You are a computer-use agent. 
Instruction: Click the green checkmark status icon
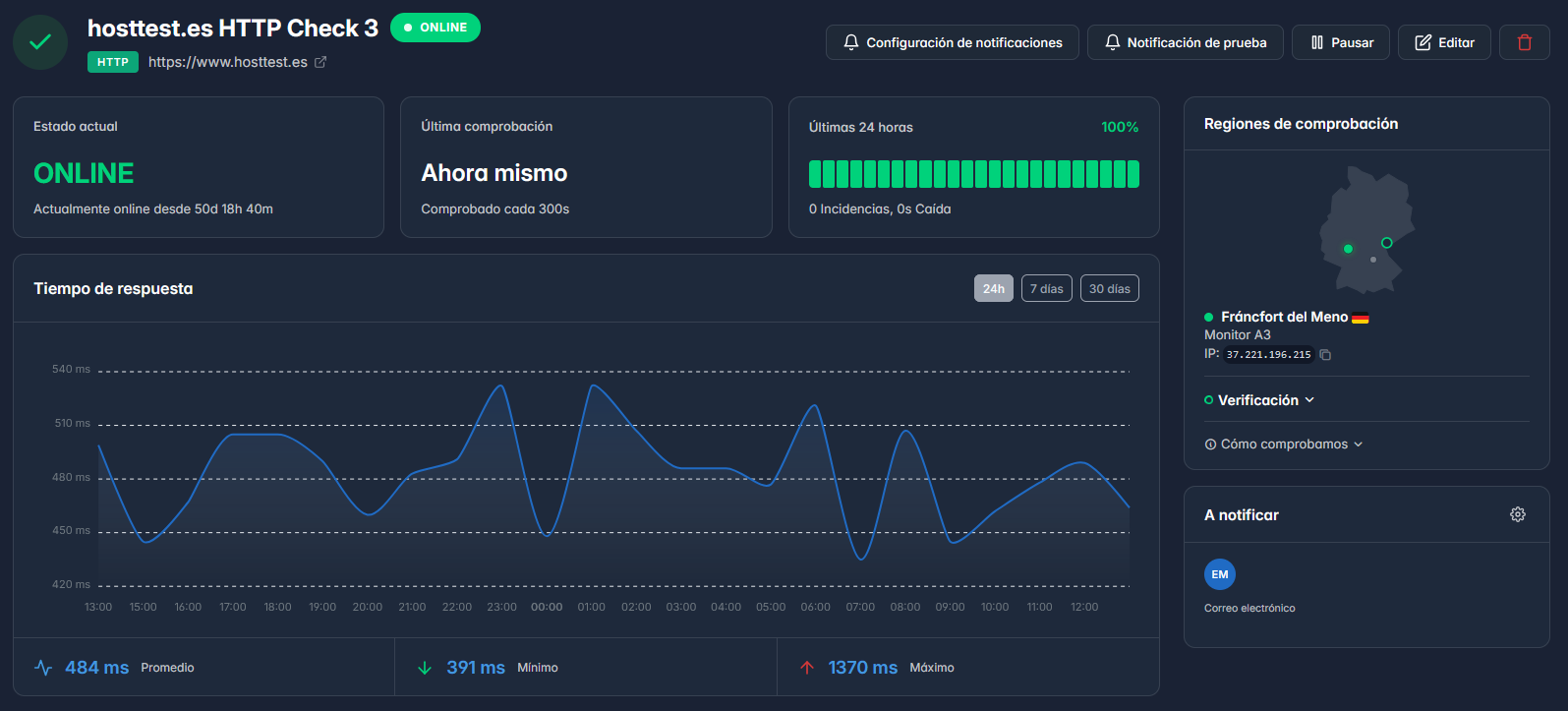40,42
